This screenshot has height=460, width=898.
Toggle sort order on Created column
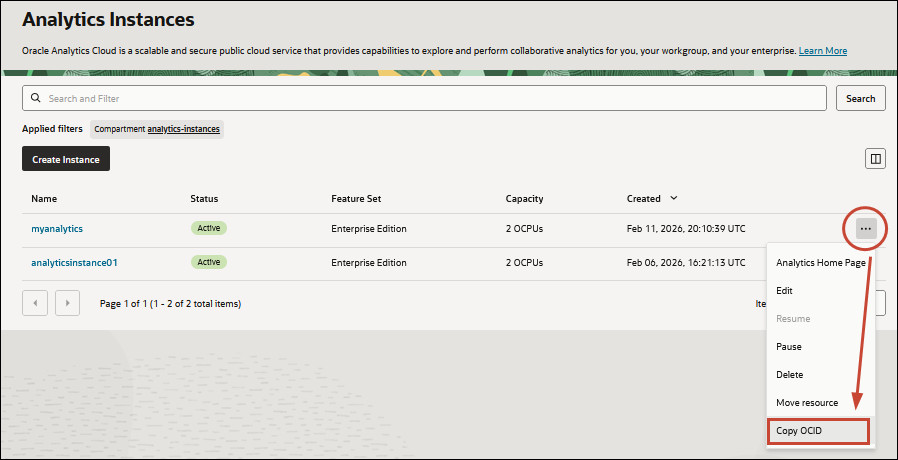(673, 198)
